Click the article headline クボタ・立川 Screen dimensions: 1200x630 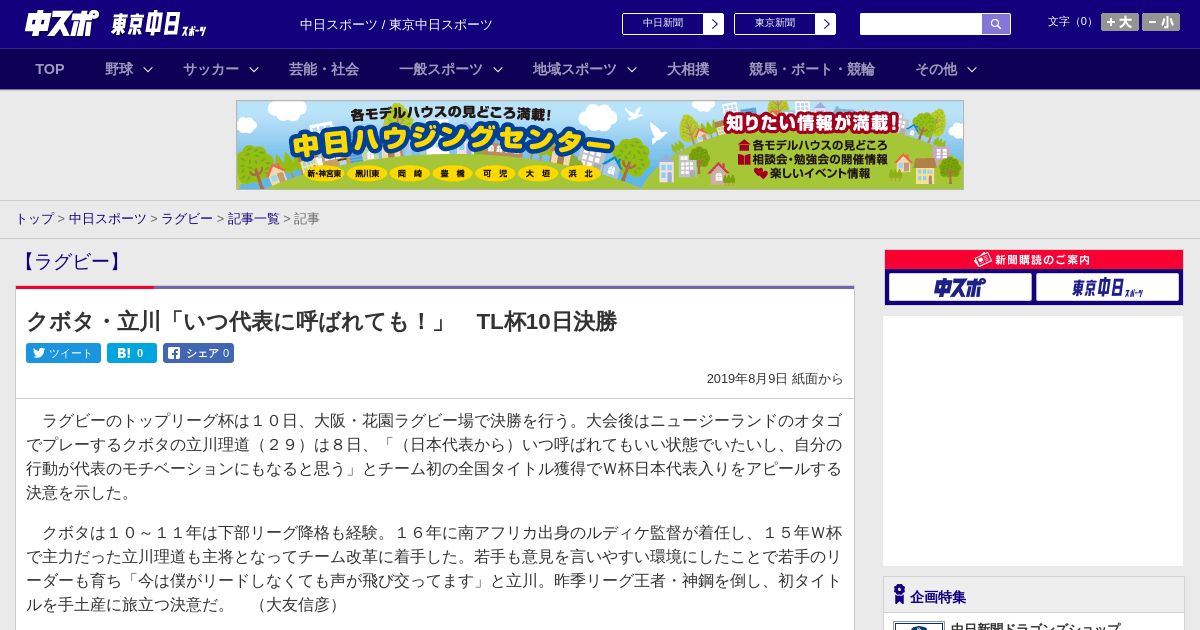pyautogui.click(x=321, y=321)
